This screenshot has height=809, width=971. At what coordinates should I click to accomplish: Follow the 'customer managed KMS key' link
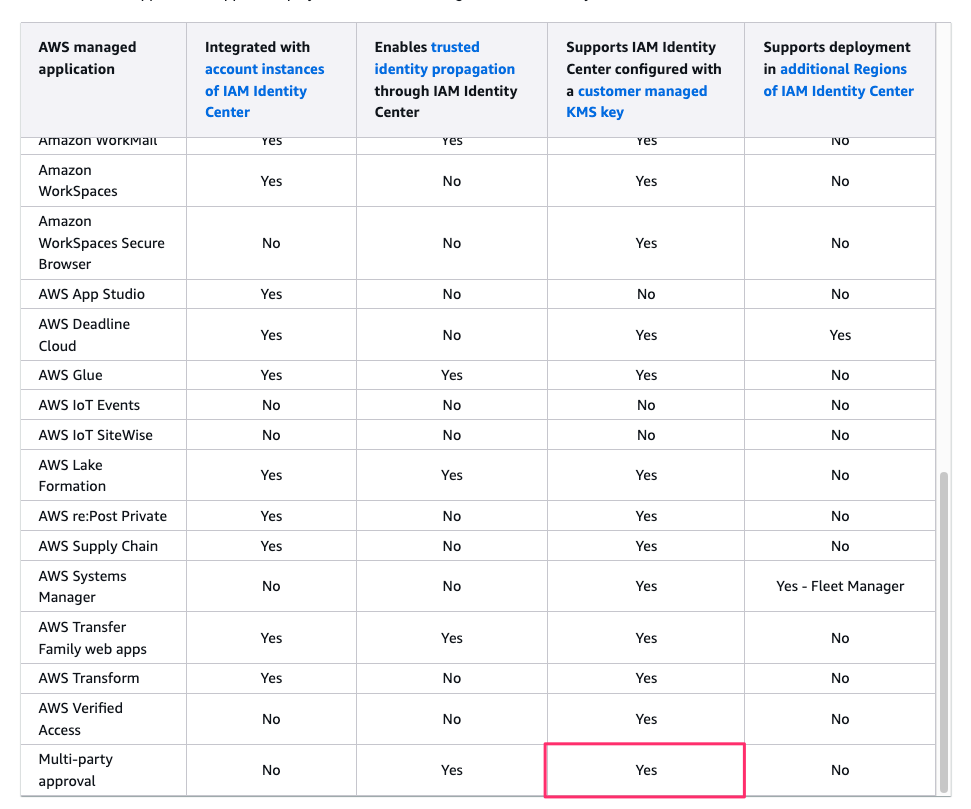pos(642,91)
